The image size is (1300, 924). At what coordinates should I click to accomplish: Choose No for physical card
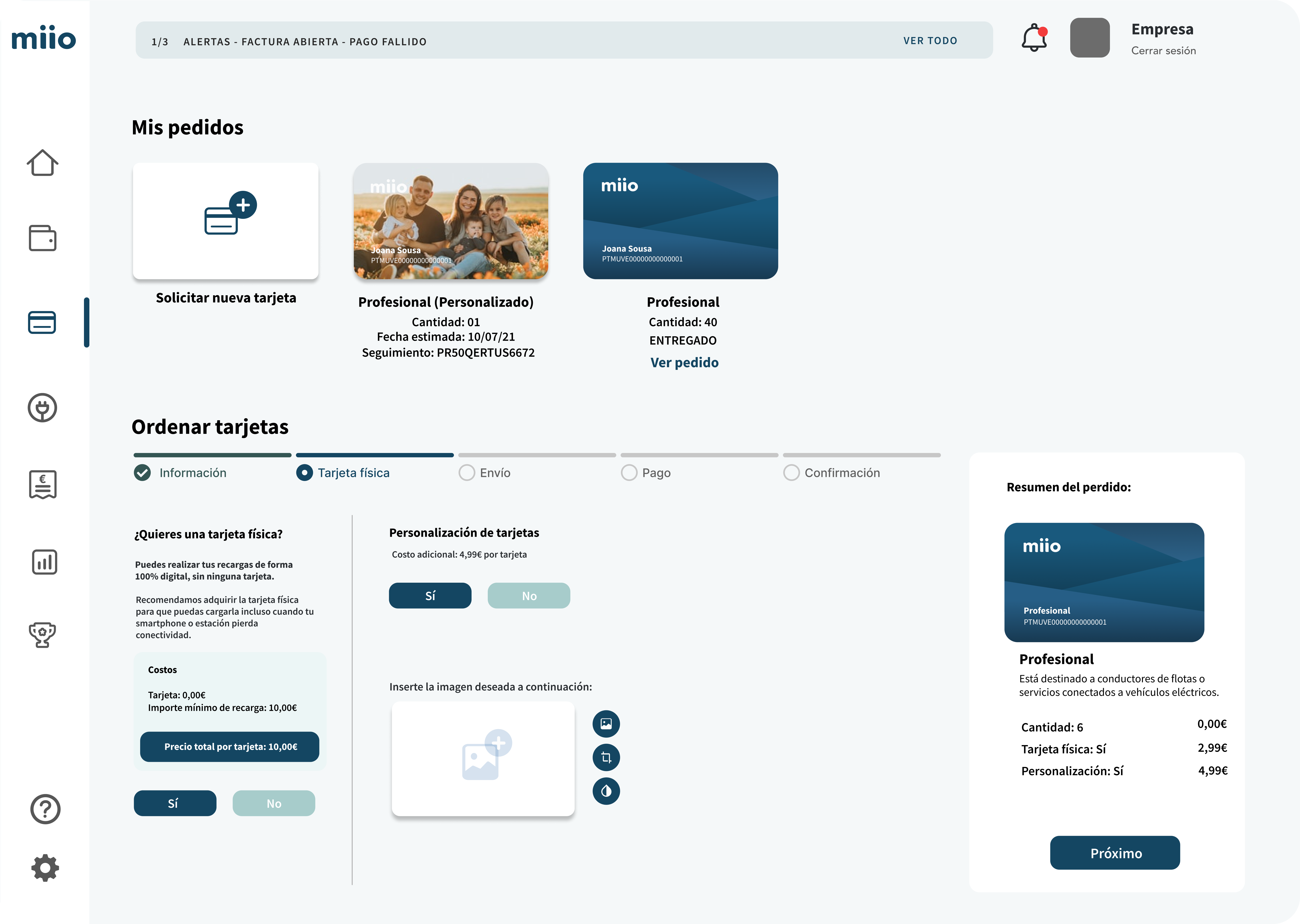point(274,803)
